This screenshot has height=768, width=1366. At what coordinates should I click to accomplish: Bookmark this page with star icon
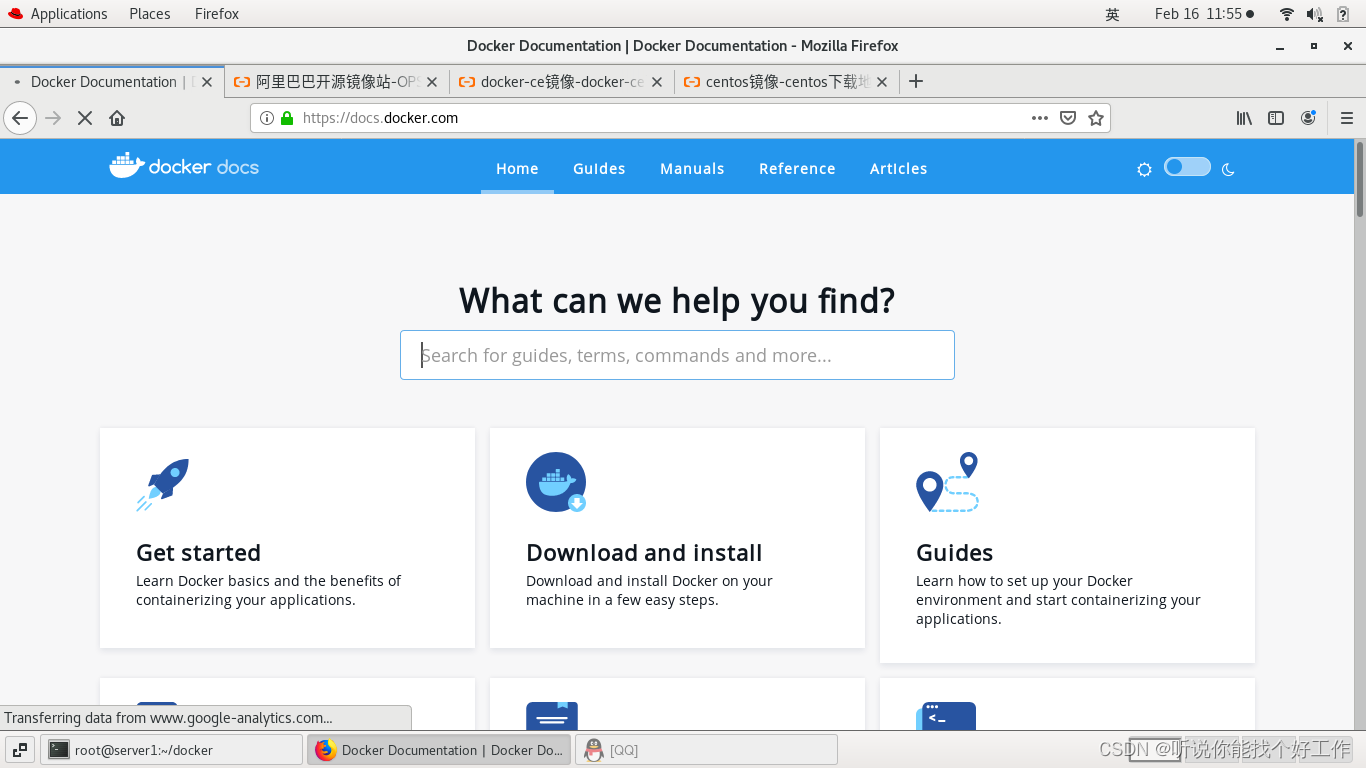(x=1096, y=118)
